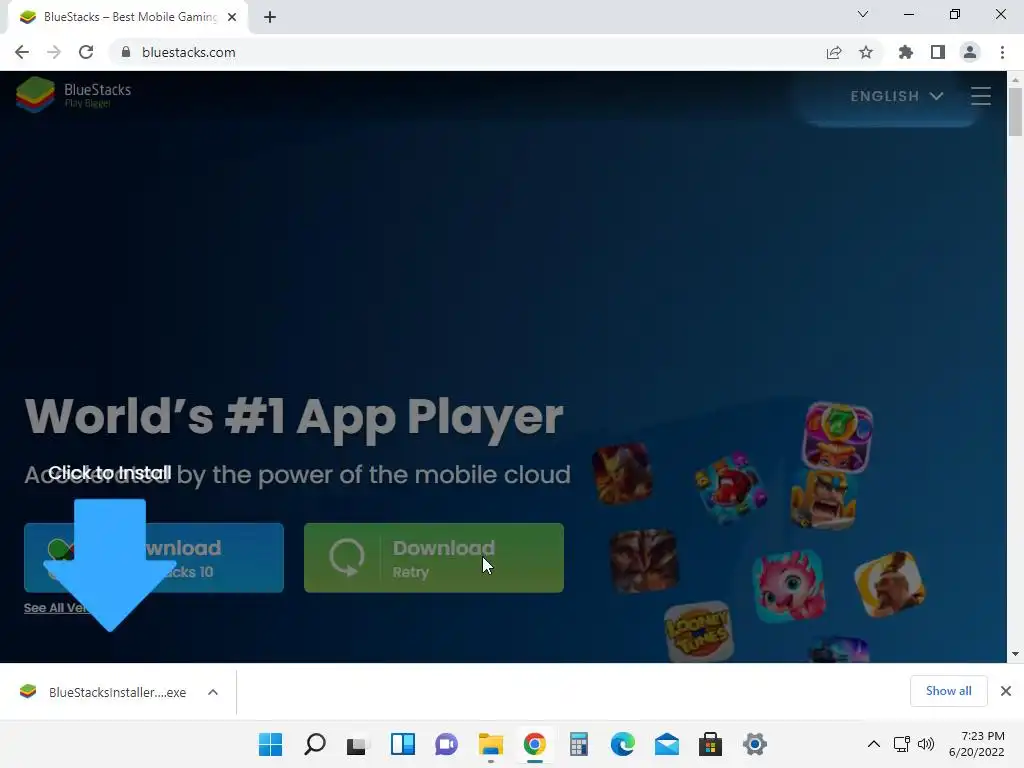Open File Explorer from taskbar
Viewport: 1024px width, 768px height.
coord(490,744)
